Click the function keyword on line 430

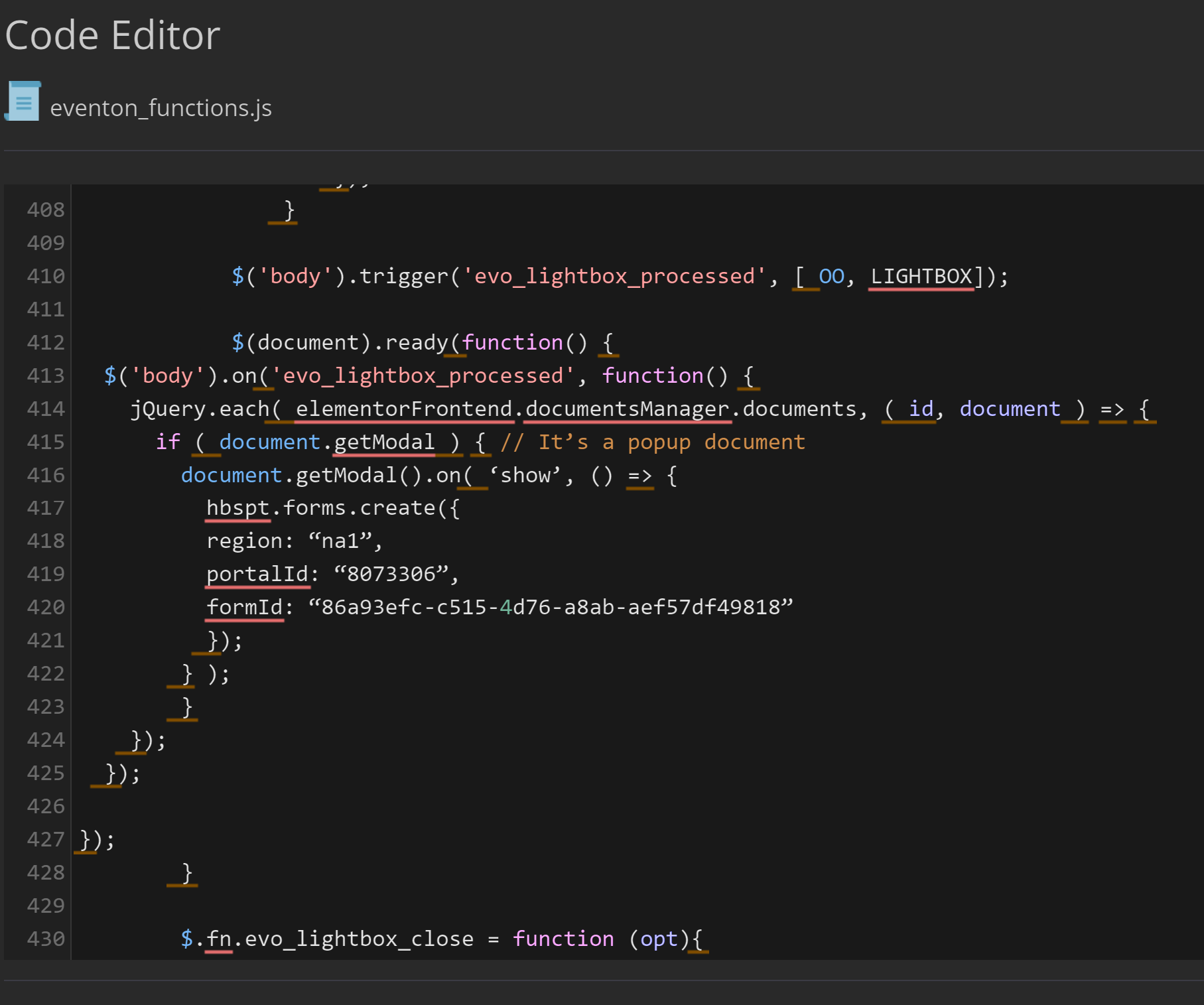pyautogui.click(x=563, y=939)
